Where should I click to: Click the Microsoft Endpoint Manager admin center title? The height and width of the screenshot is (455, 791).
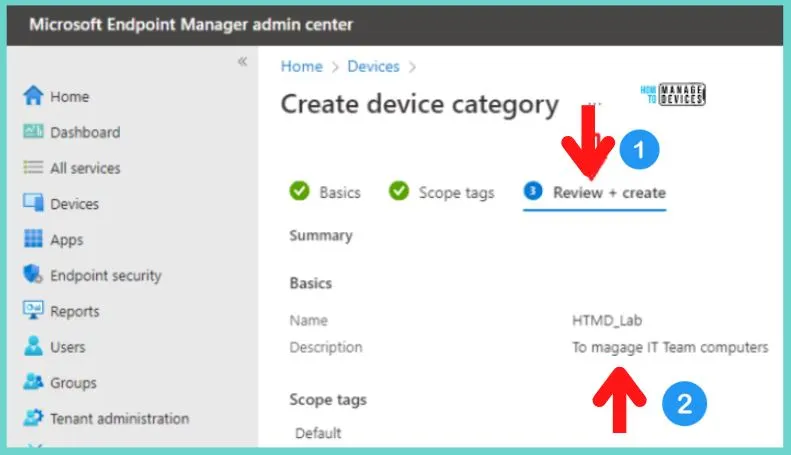tap(191, 24)
